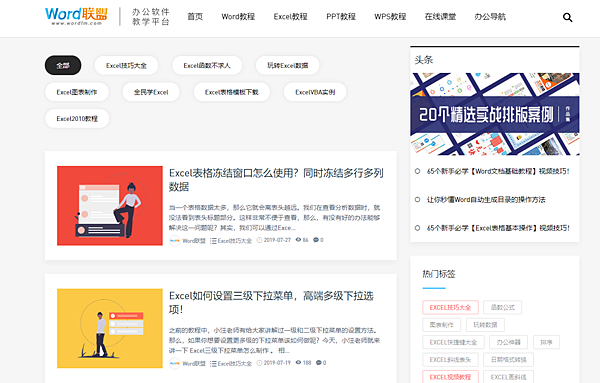Click author avatar on 三级下拉菜单 article

[x=174, y=363]
